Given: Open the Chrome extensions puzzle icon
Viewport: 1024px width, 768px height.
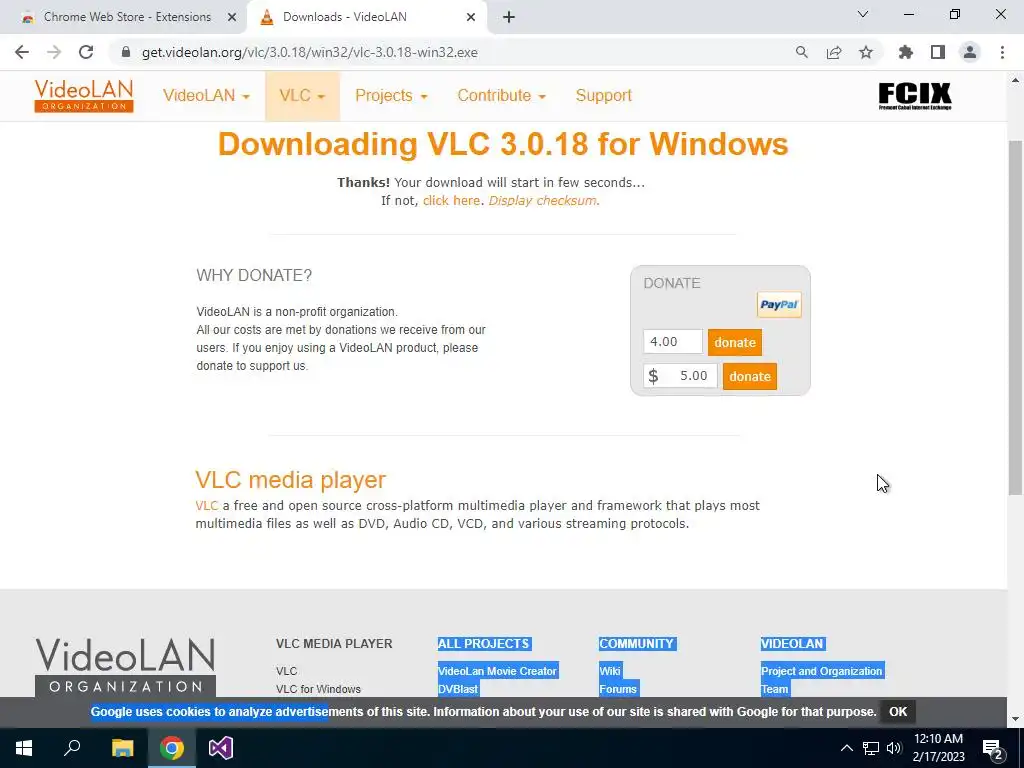Looking at the screenshot, I should tap(906, 52).
